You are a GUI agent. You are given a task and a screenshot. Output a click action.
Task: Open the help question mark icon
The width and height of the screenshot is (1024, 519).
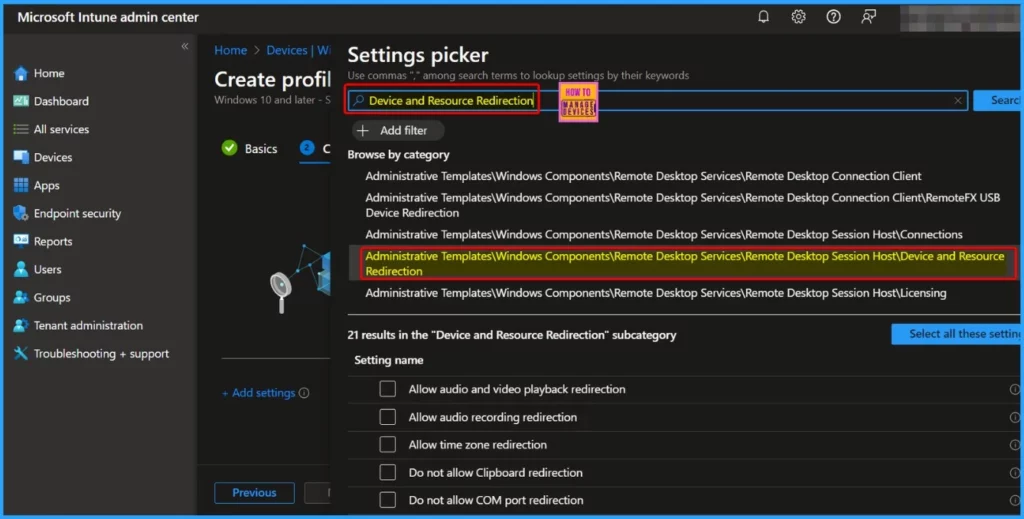(833, 17)
